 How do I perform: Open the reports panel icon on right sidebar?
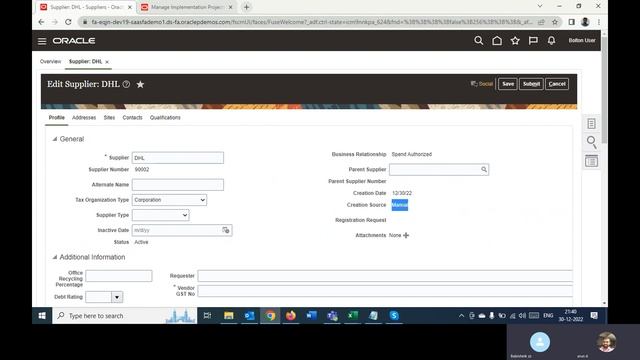[x=591, y=161]
